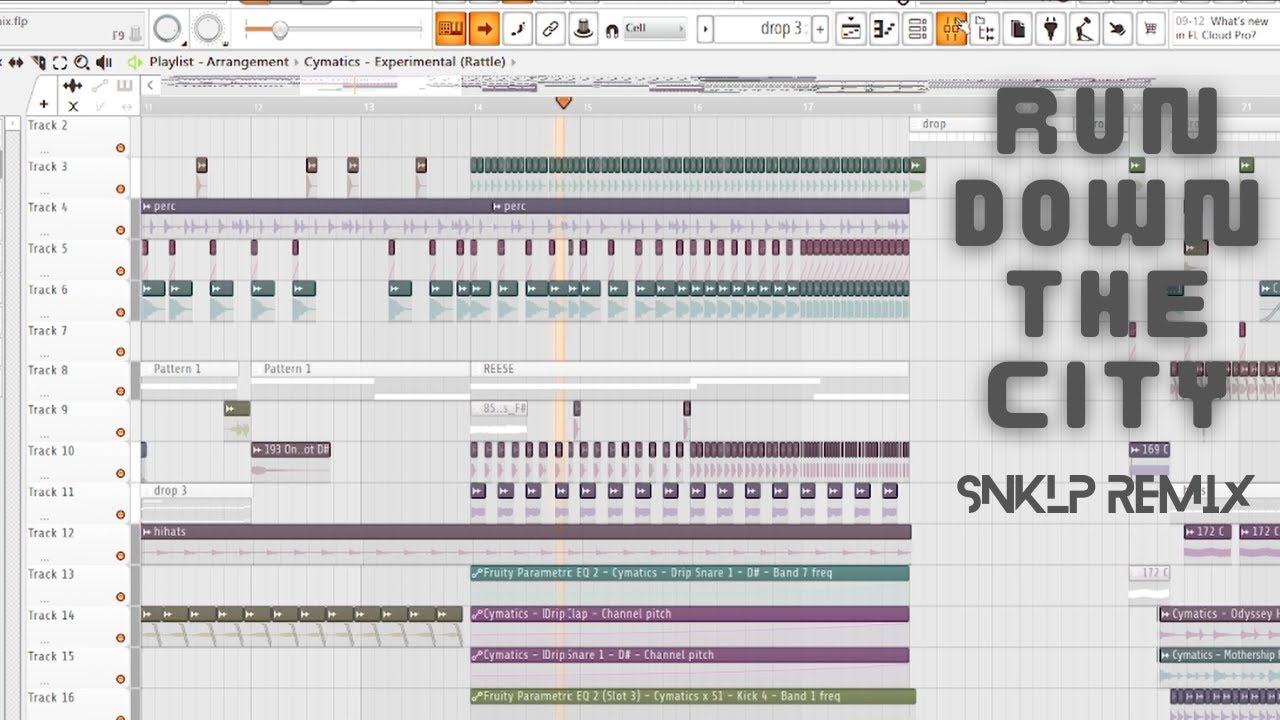Open menu of Kick 4 Band 1 freq clip
Screen dimensions: 1280x720
pyautogui.click(x=477, y=696)
